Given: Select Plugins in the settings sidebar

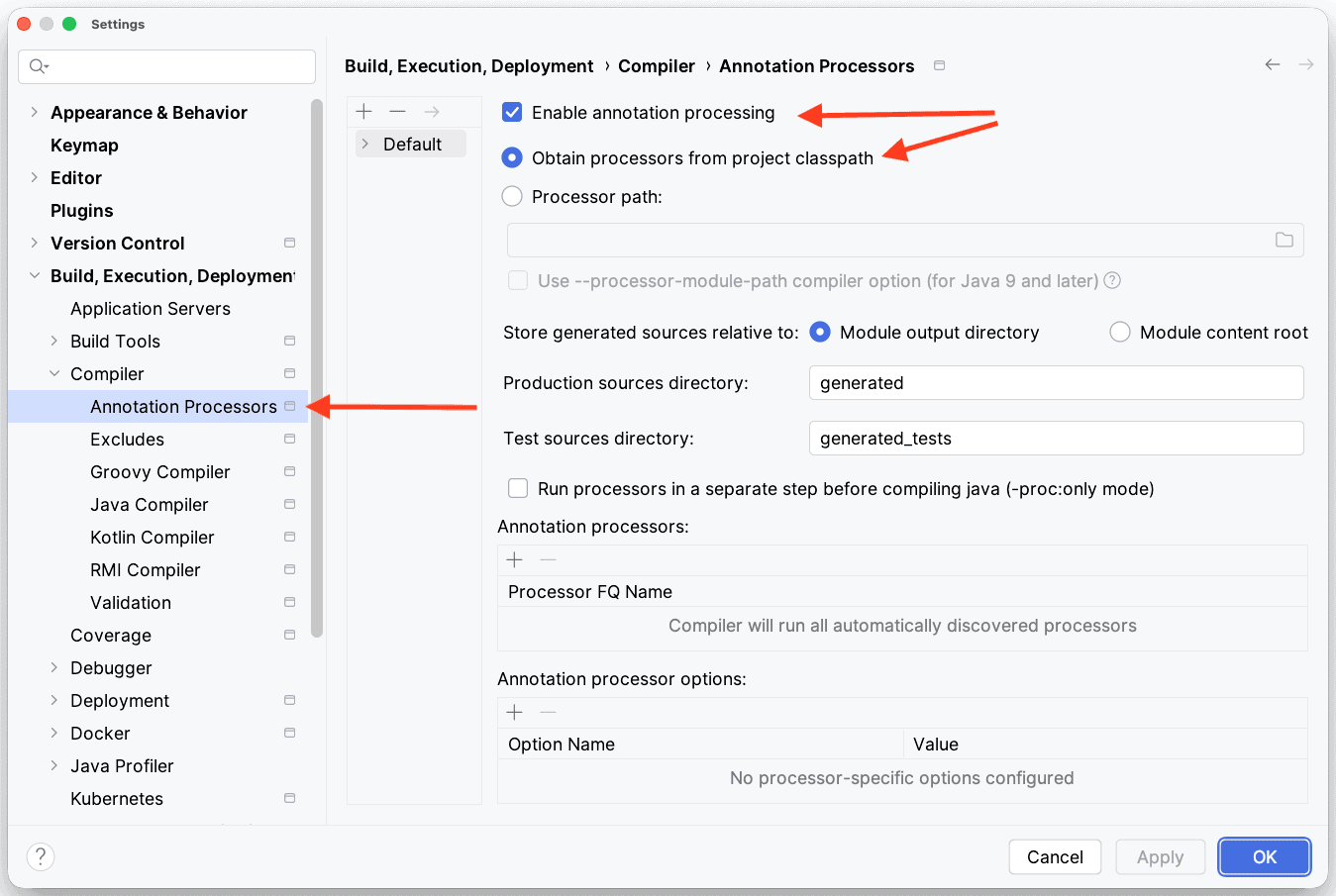Looking at the screenshot, I should pyautogui.click(x=82, y=211).
